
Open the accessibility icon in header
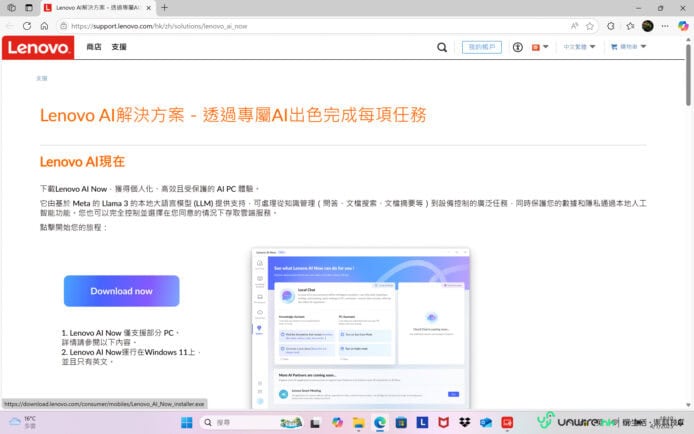tap(517, 47)
